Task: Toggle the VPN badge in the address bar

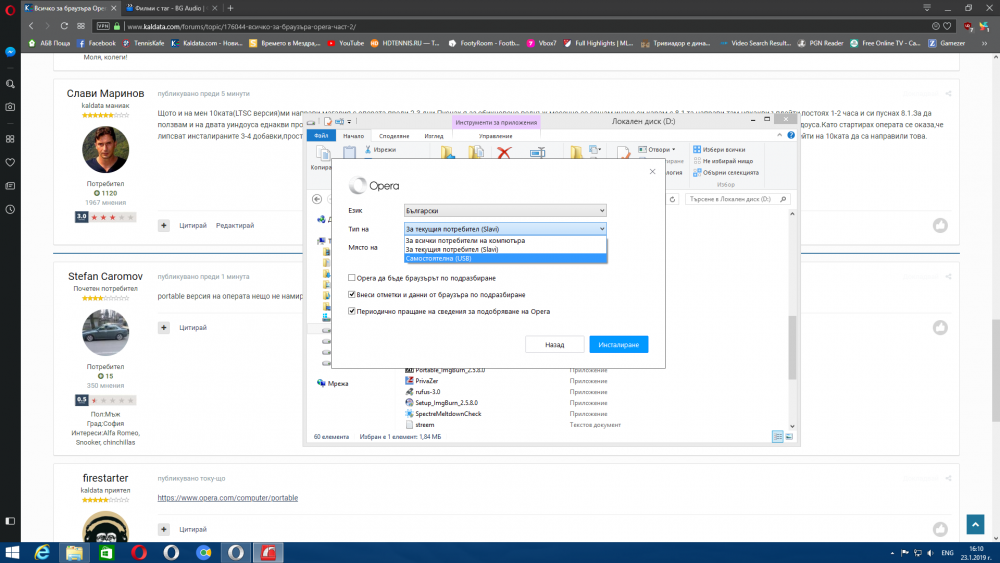Action: pyautogui.click(x=103, y=26)
